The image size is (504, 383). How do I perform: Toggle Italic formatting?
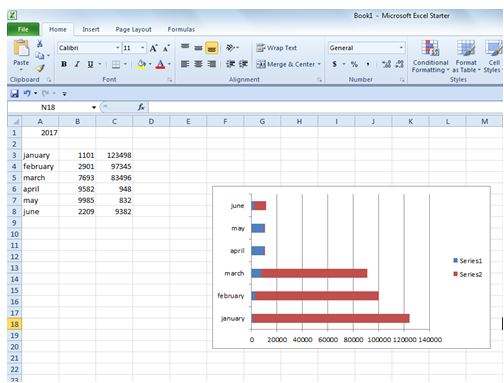(x=77, y=64)
